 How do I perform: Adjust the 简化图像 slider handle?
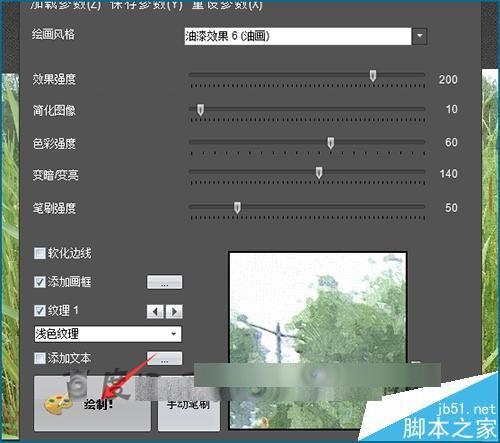click(200, 109)
